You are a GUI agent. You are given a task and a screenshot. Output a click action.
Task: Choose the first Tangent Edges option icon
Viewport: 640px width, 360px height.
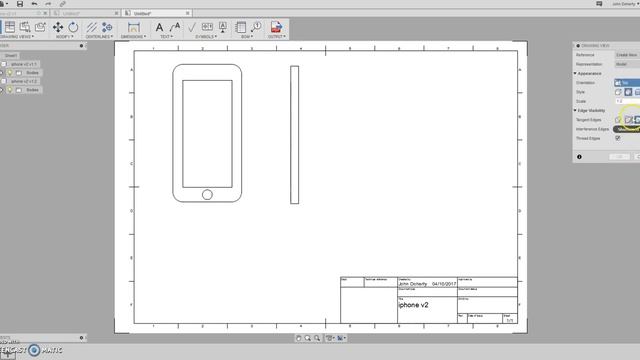(618, 120)
